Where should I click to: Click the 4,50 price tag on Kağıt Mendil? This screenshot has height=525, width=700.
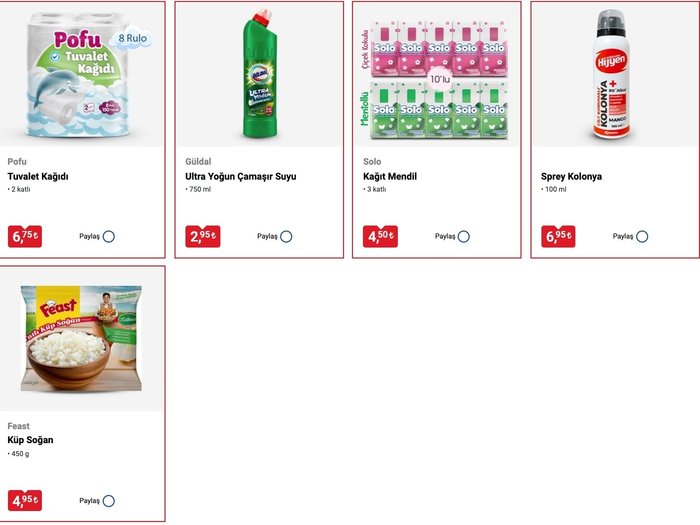(380, 237)
